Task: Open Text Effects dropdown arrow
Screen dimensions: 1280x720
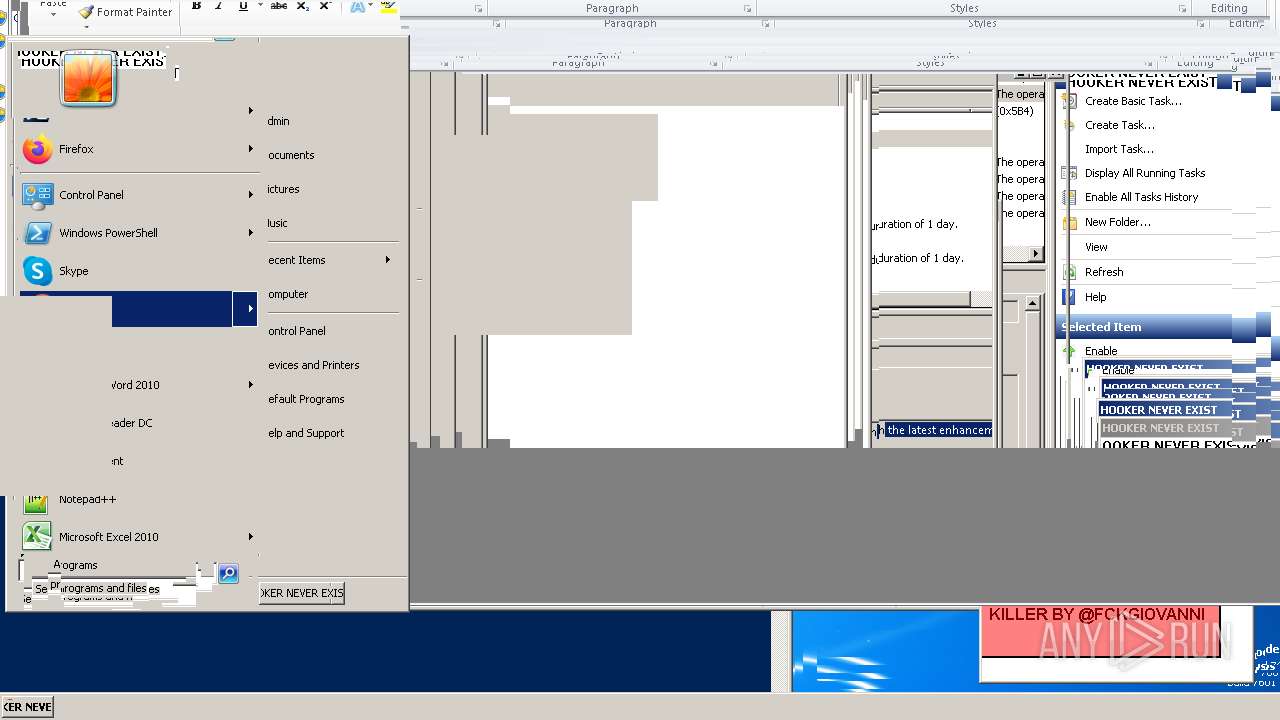Action: [x=370, y=6]
